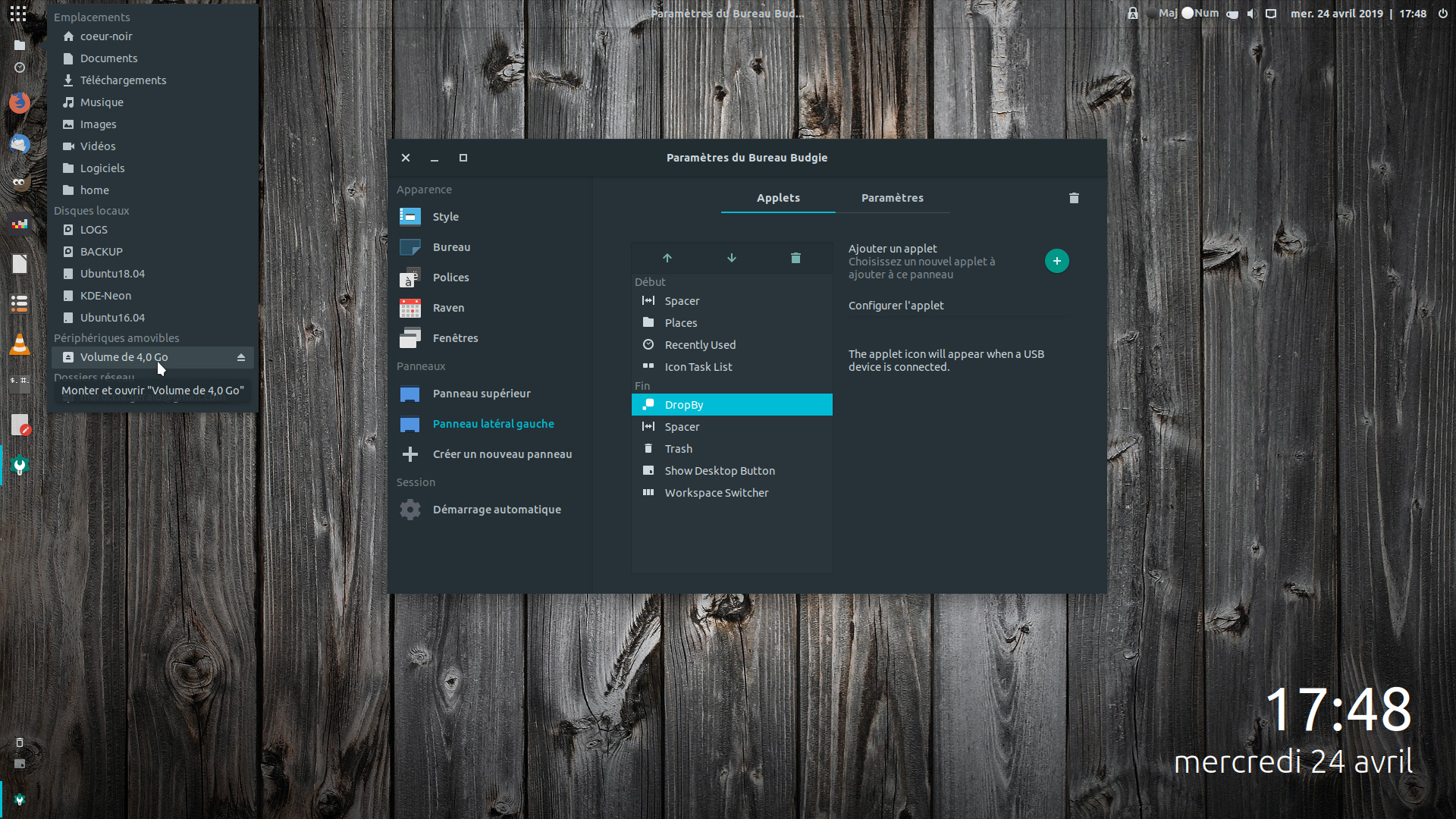Select the Workspace Switcher applet
The height and width of the screenshot is (819, 1456).
click(x=716, y=493)
